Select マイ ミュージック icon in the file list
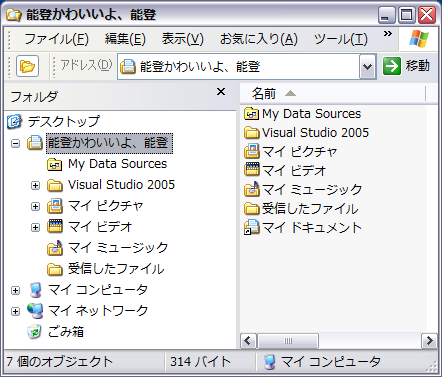 [x=252, y=189]
